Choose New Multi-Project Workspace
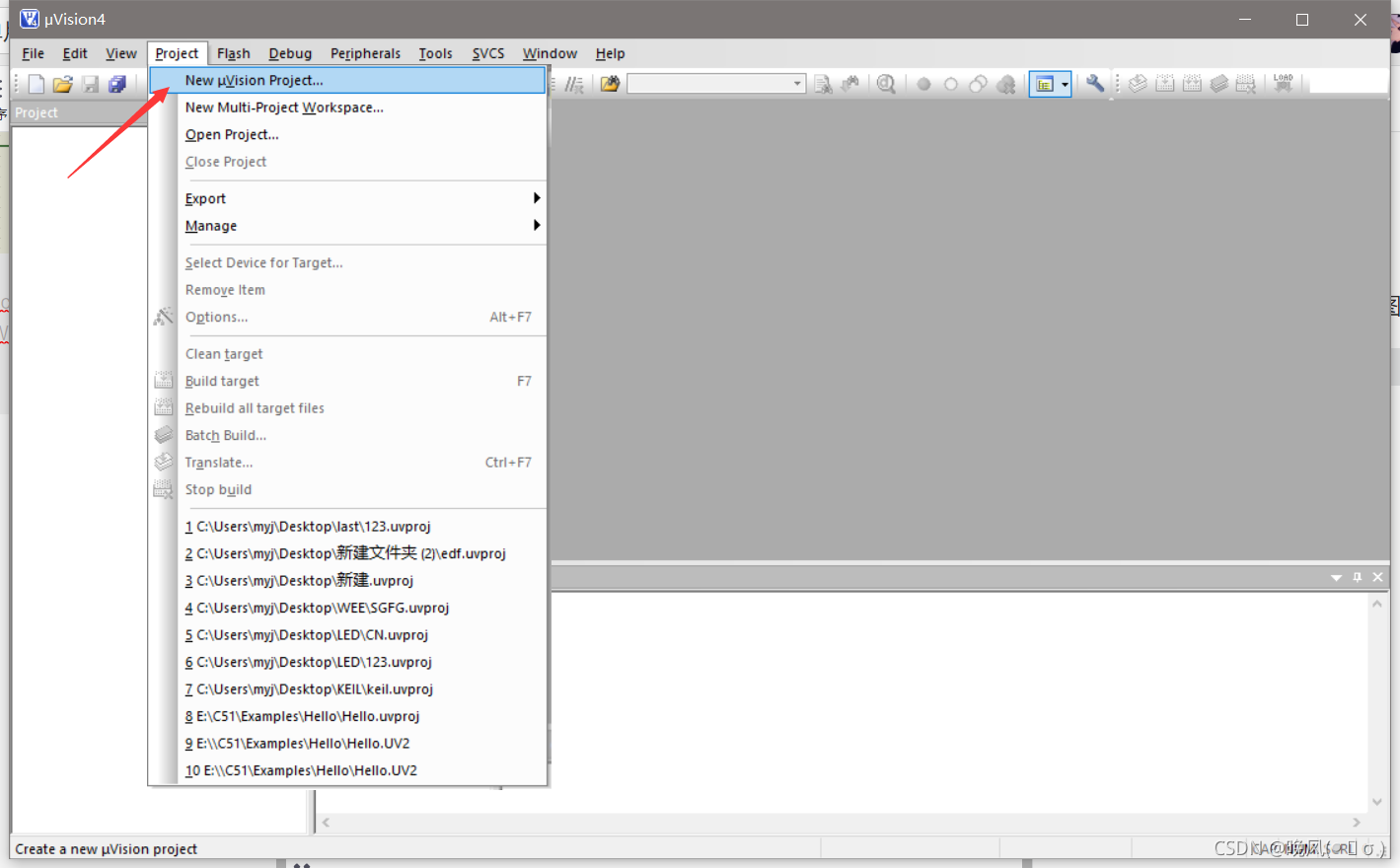 pyautogui.click(x=347, y=108)
